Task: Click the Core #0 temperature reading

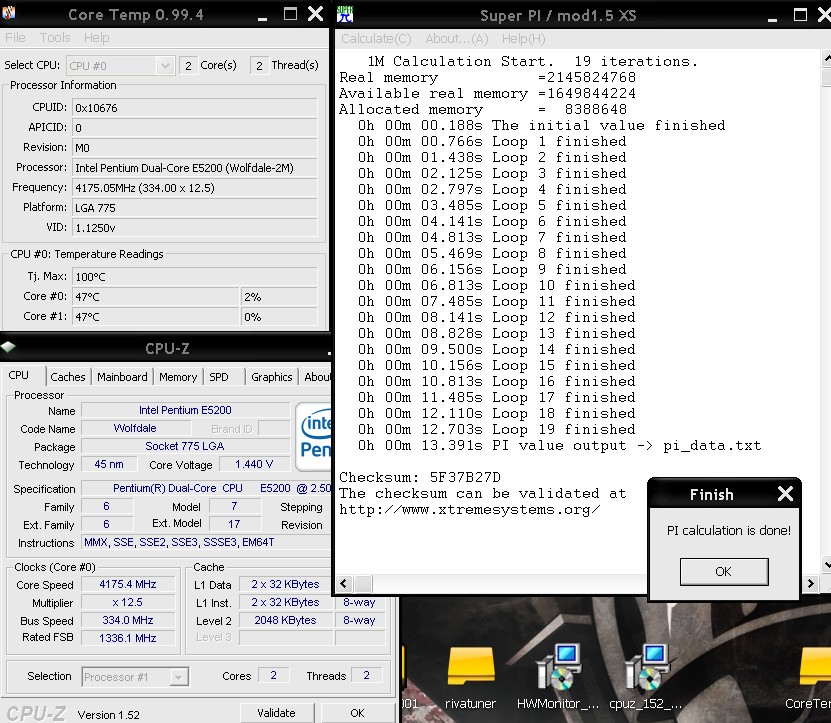Action: coord(155,296)
